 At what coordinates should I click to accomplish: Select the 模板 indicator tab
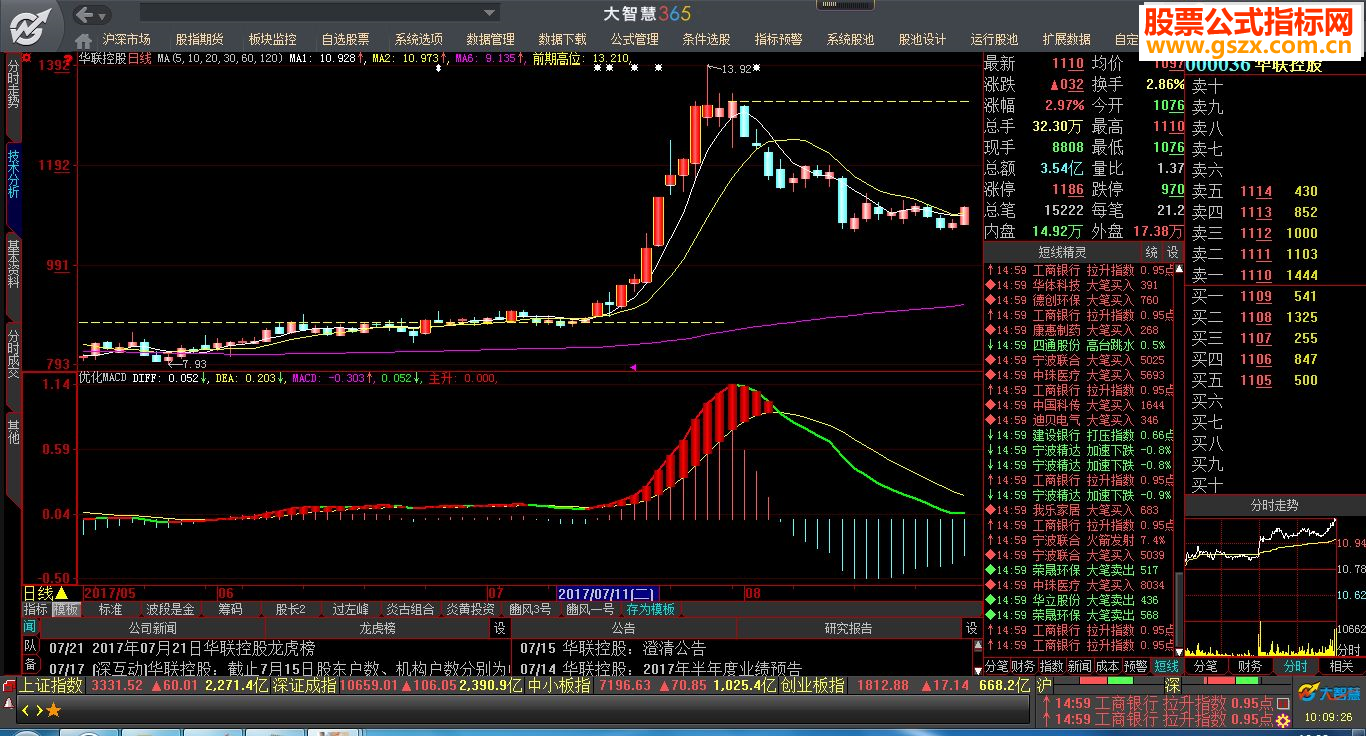tap(67, 609)
